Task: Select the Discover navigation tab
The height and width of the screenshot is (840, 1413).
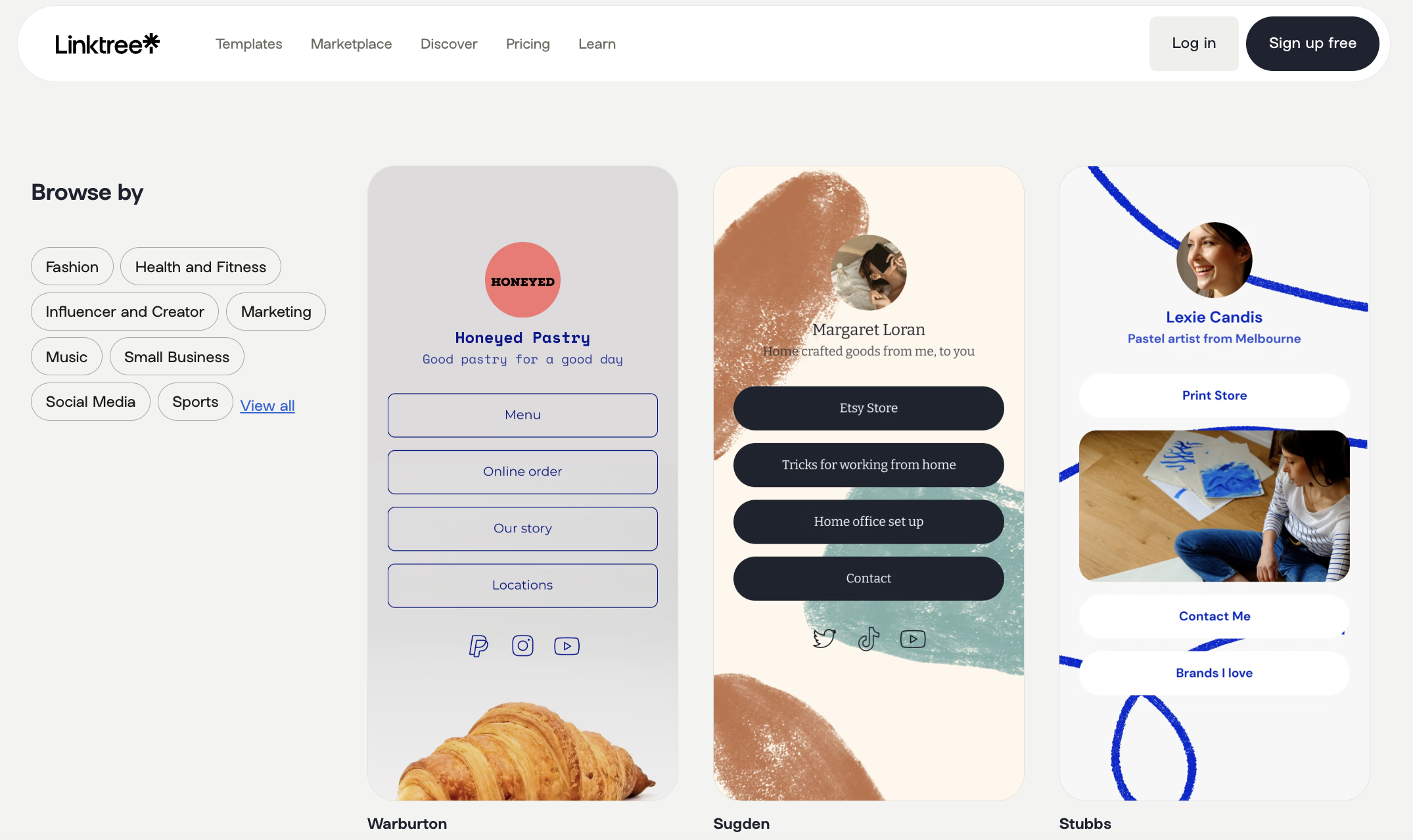Action: (x=448, y=43)
